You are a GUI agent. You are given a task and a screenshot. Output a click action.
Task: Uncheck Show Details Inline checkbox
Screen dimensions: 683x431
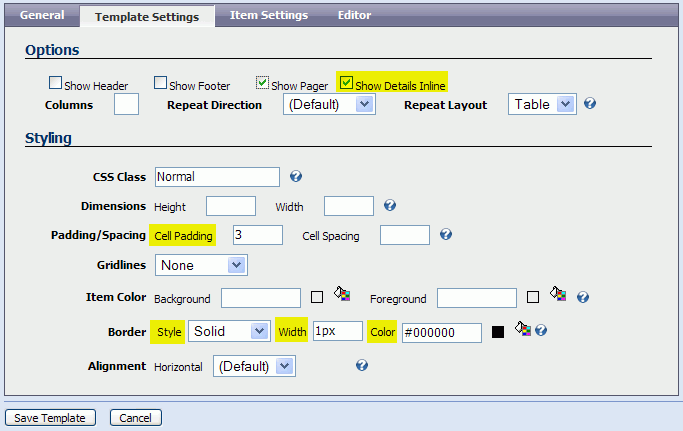346,82
